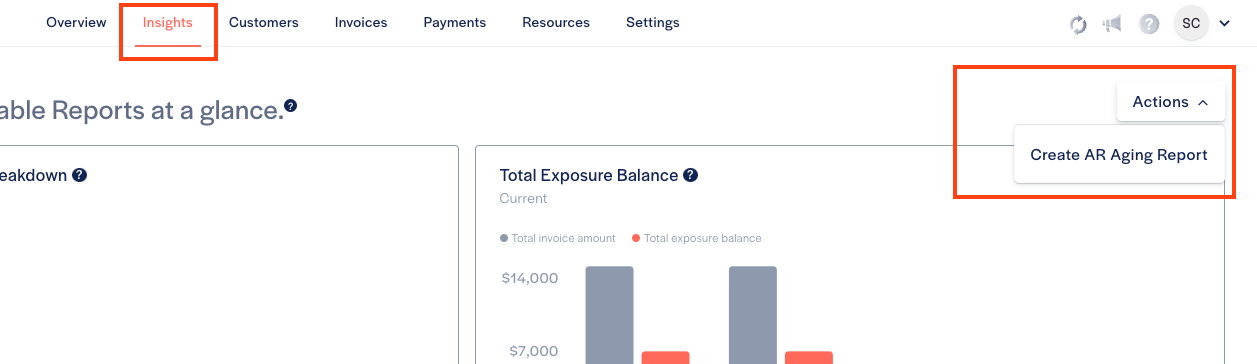The width and height of the screenshot is (1257, 364).
Task: Click the Current subtitle text
Action: (x=523, y=198)
